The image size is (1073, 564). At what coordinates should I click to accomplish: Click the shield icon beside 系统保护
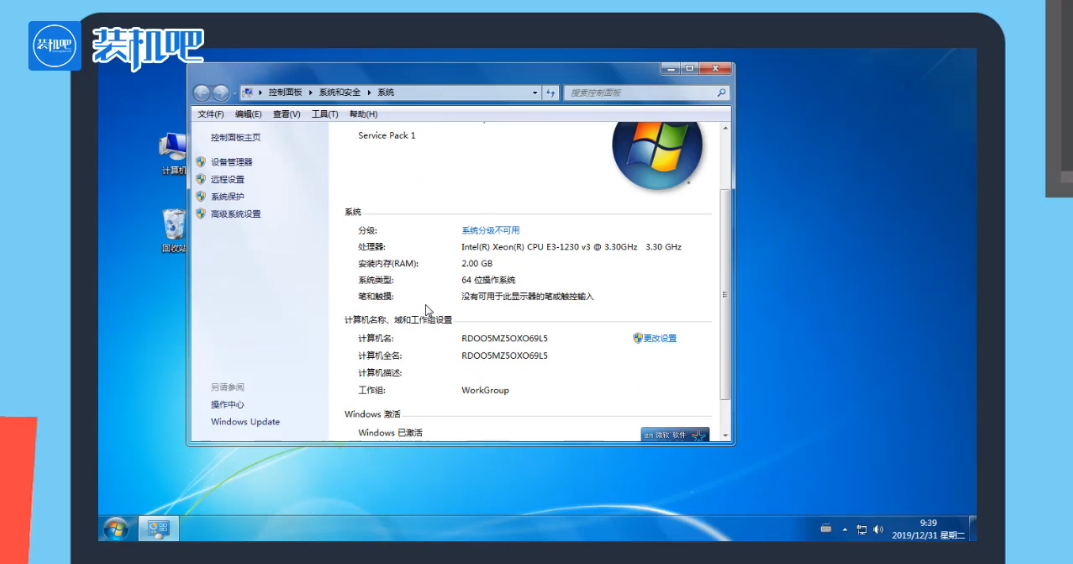click(x=201, y=196)
